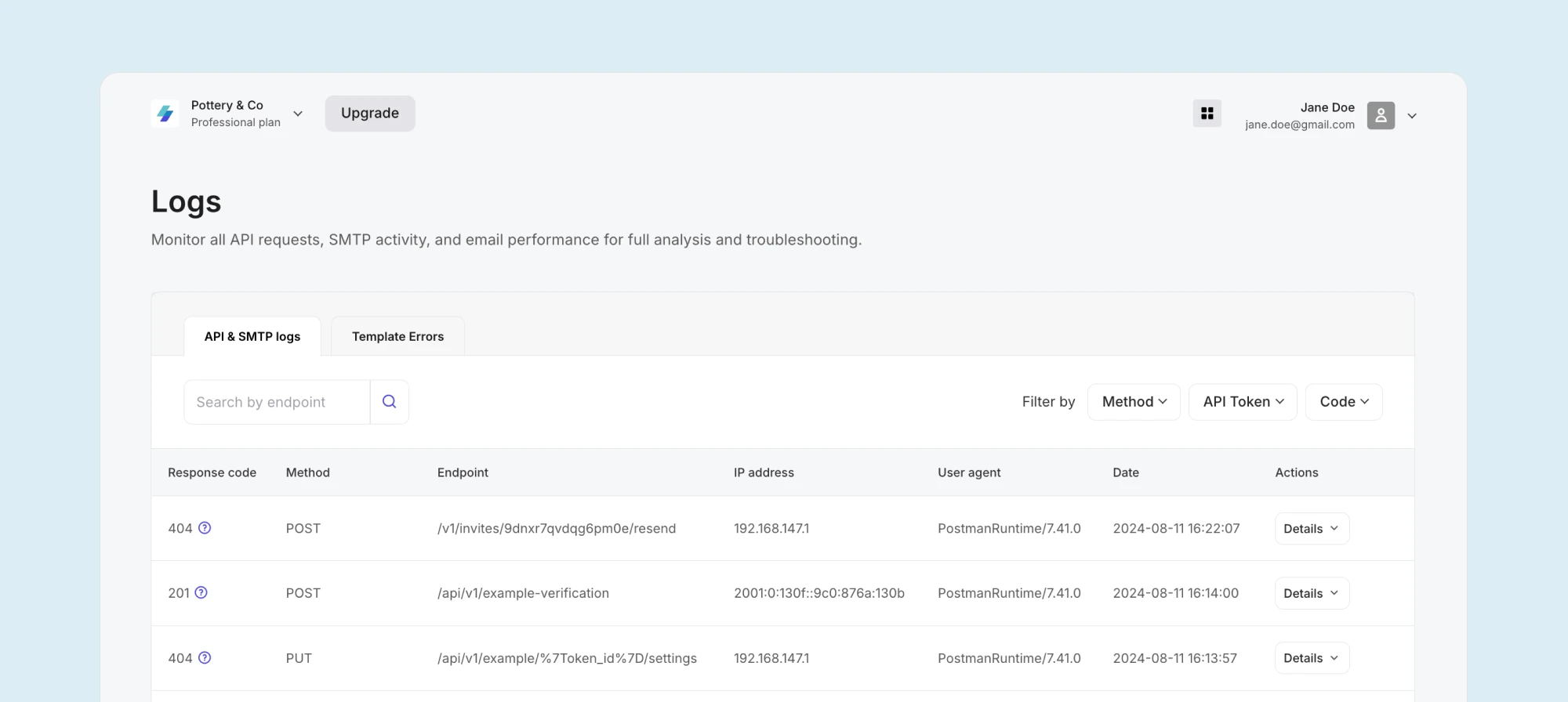Click the Upgrade button
Image resolution: width=1568 pixels, height=702 pixels.
370,114
